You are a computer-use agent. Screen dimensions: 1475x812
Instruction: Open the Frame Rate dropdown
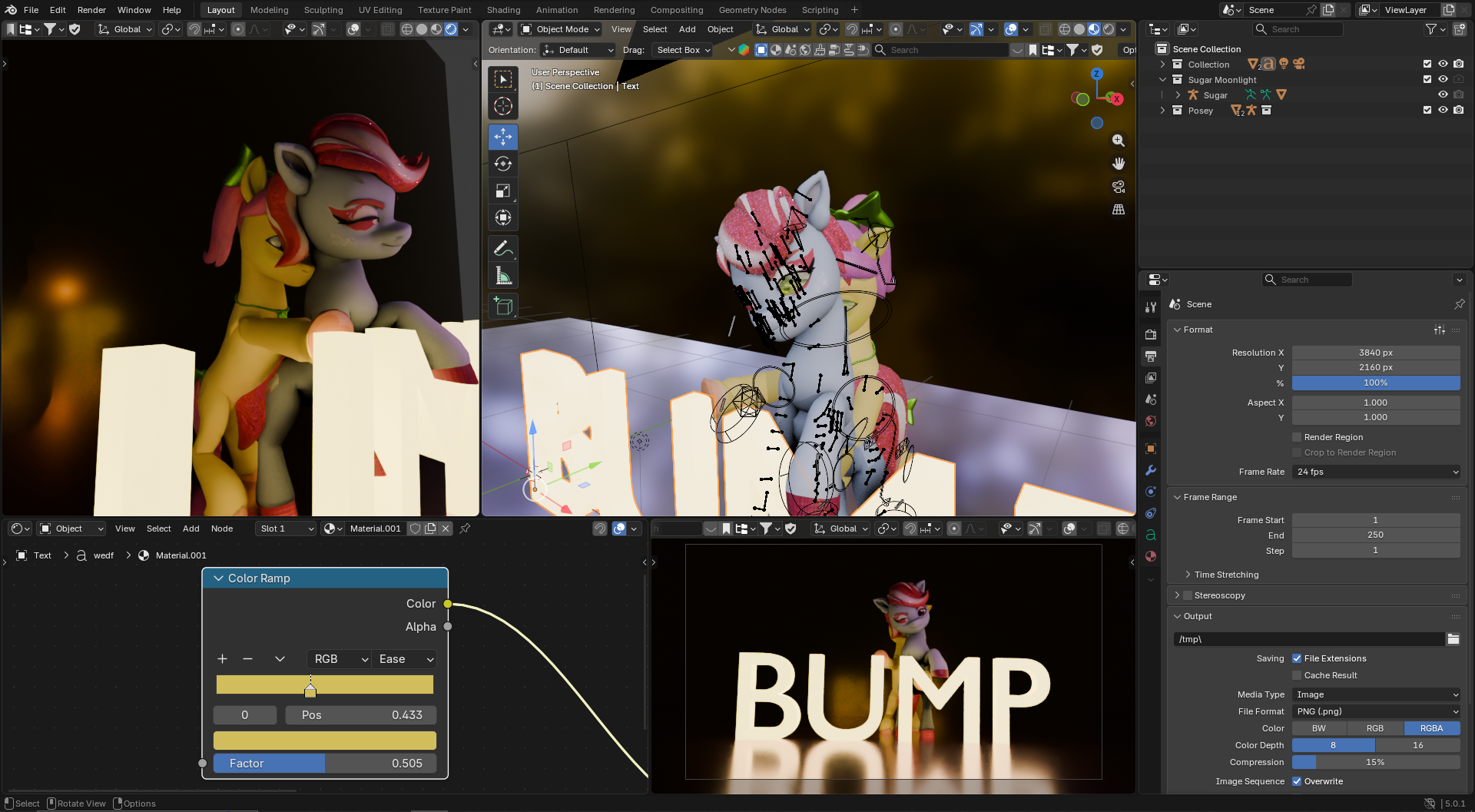pos(1376,472)
